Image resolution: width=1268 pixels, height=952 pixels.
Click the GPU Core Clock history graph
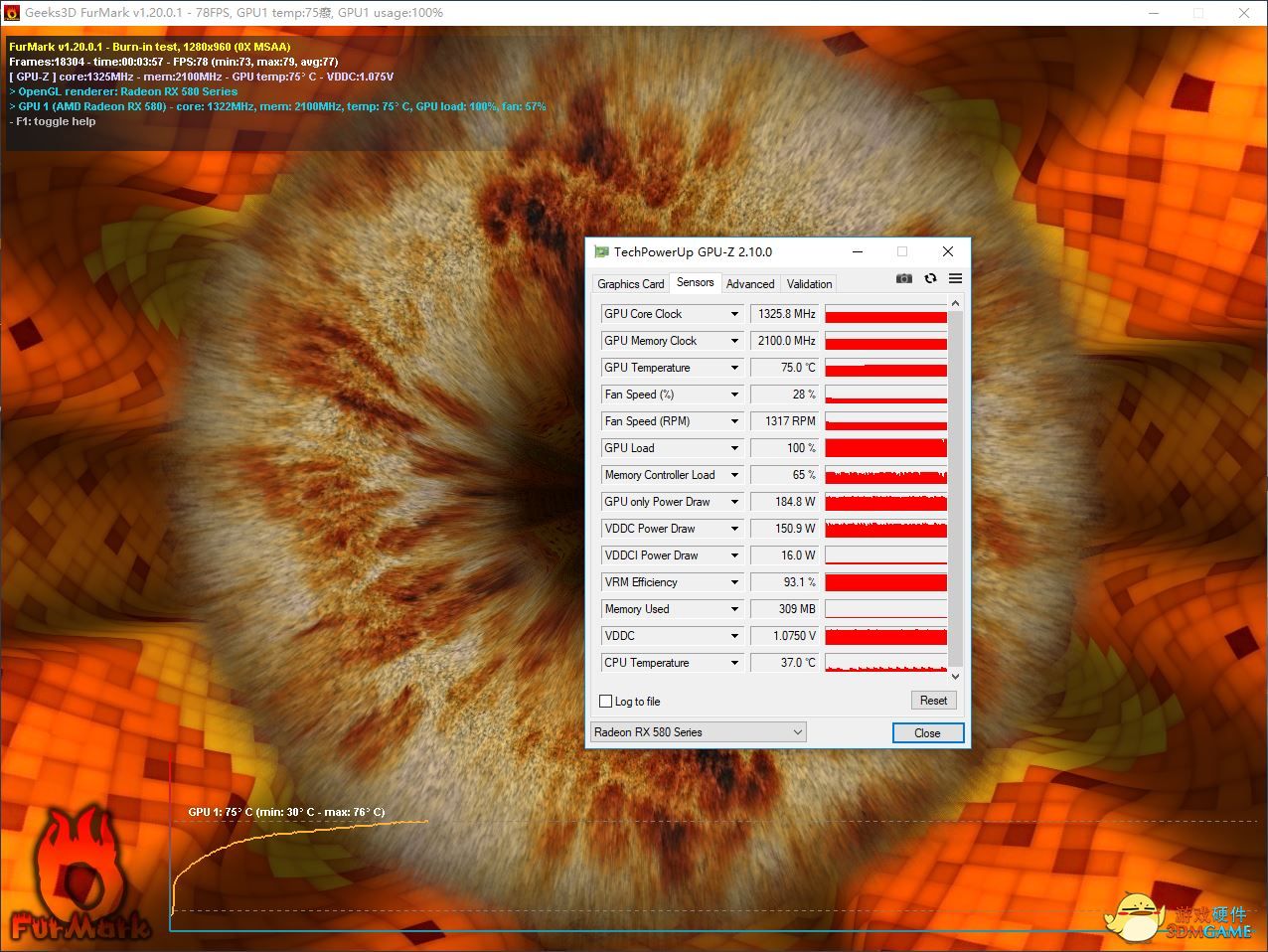tap(886, 314)
